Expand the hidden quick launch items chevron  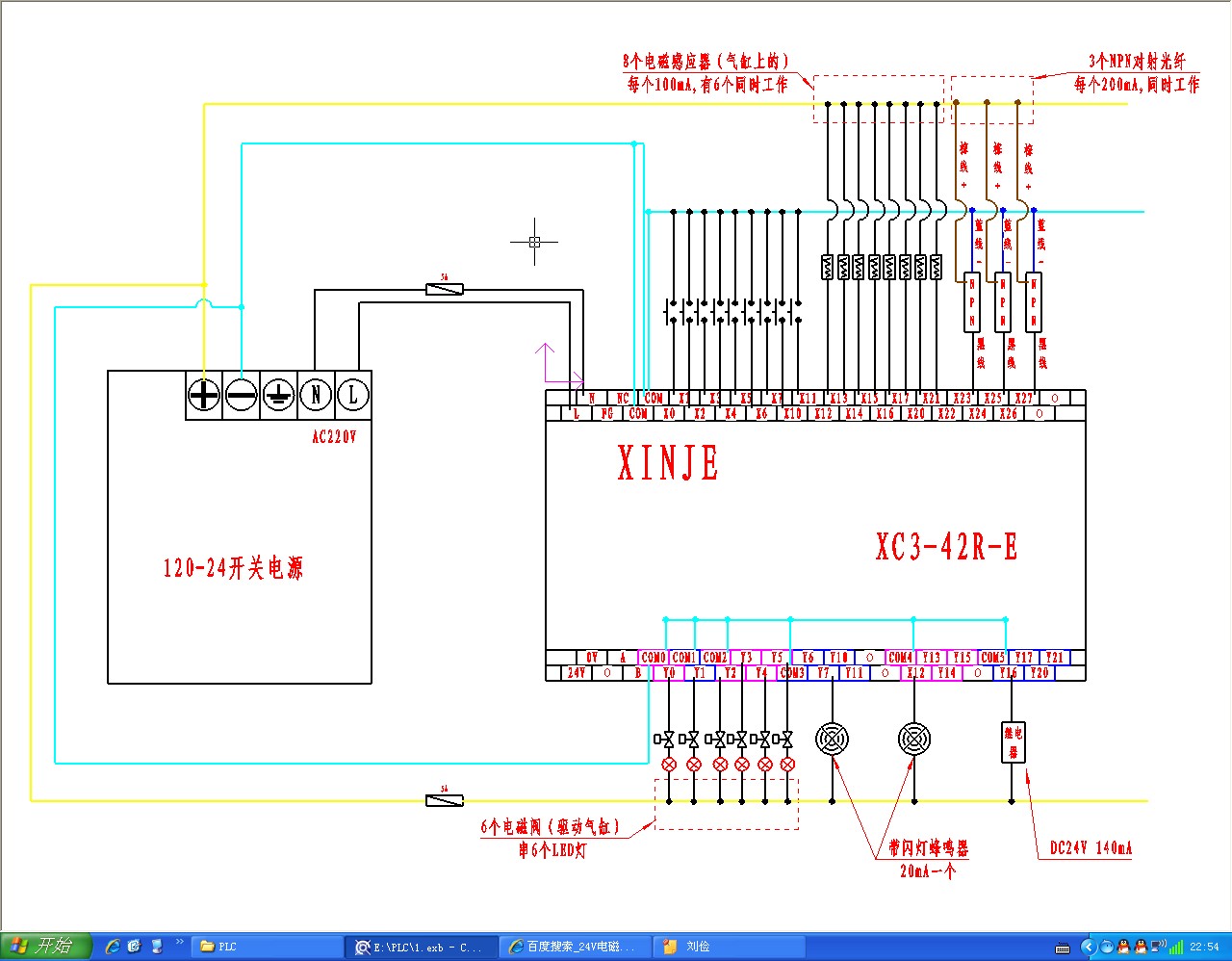coord(179,942)
